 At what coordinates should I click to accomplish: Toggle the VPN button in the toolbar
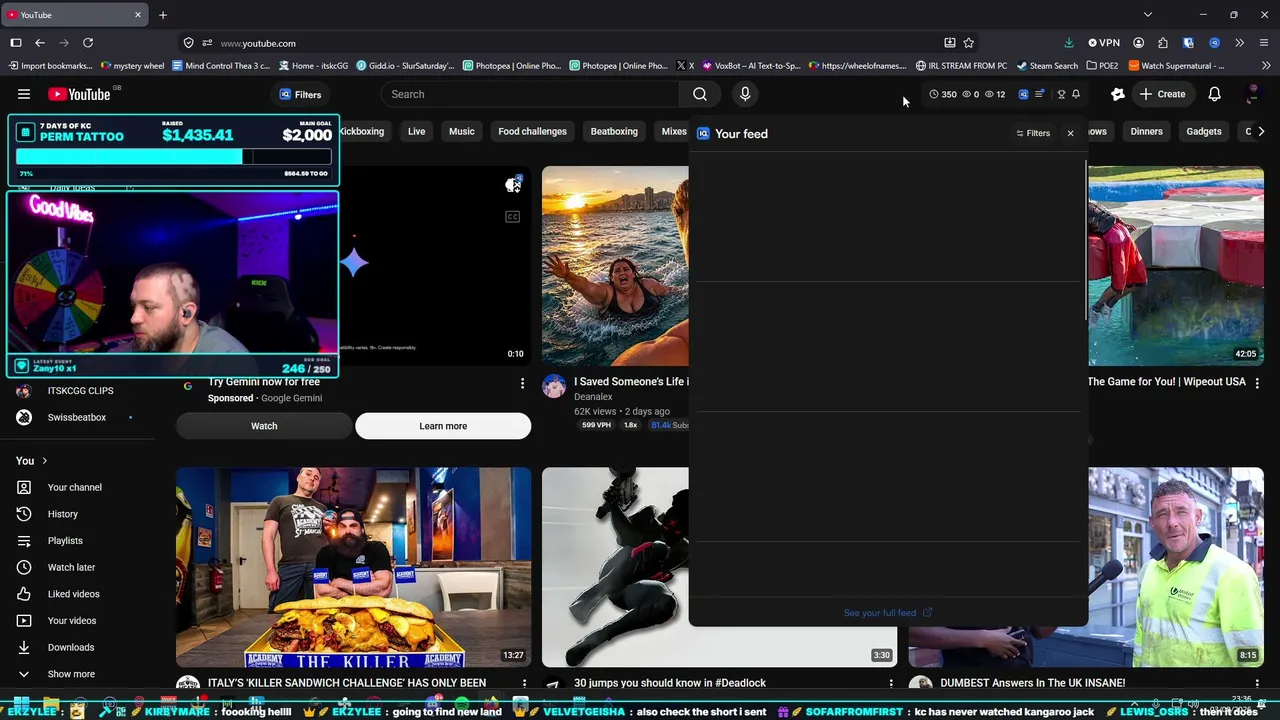(1104, 43)
